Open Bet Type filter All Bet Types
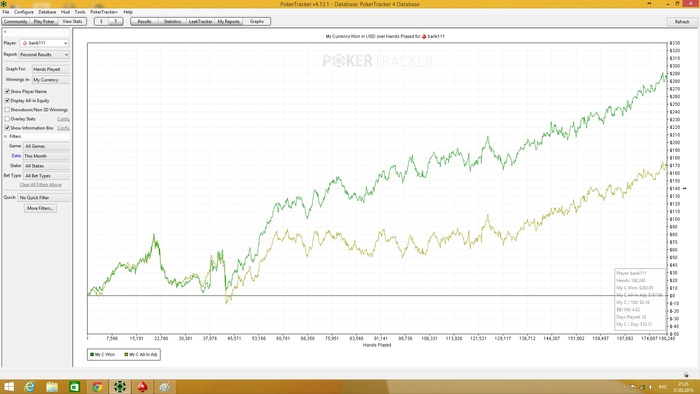The width and height of the screenshot is (700, 394). pyautogui.click(x=46, y=176)
